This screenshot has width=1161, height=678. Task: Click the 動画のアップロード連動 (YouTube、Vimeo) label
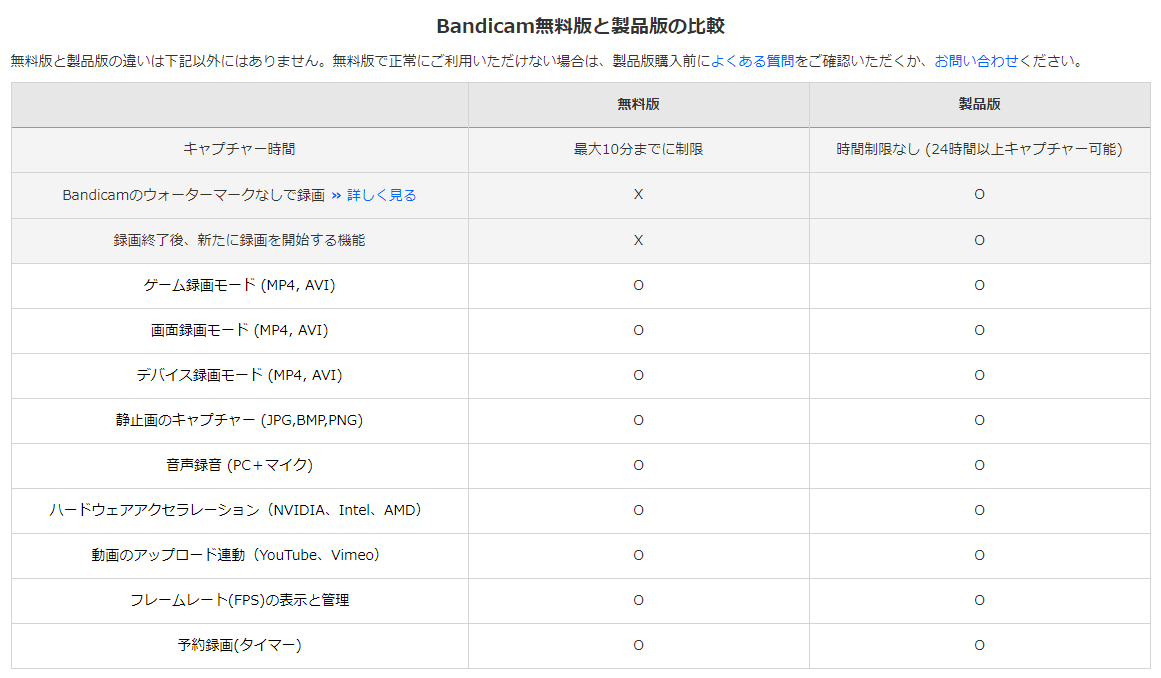235,556
